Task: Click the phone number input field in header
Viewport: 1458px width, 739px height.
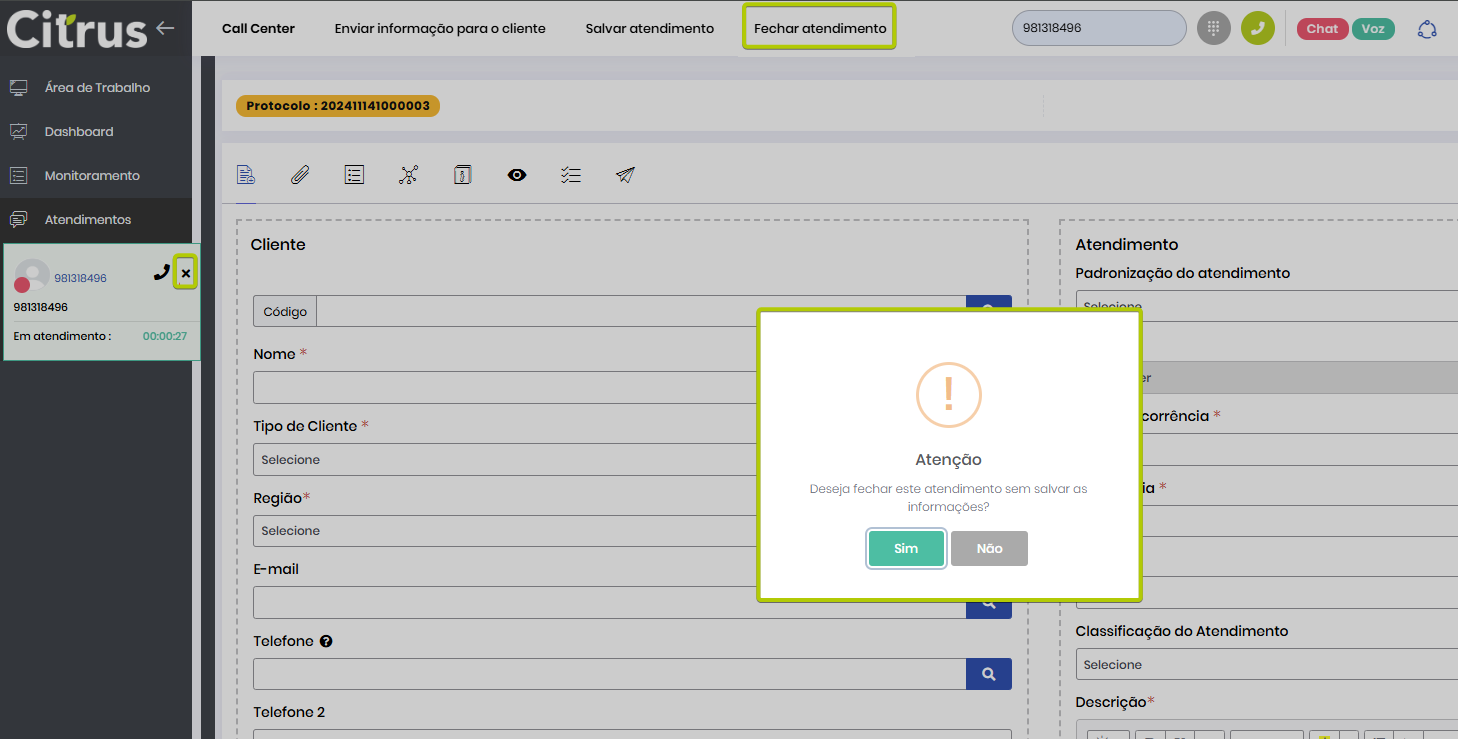Action: coord(1098,28)
